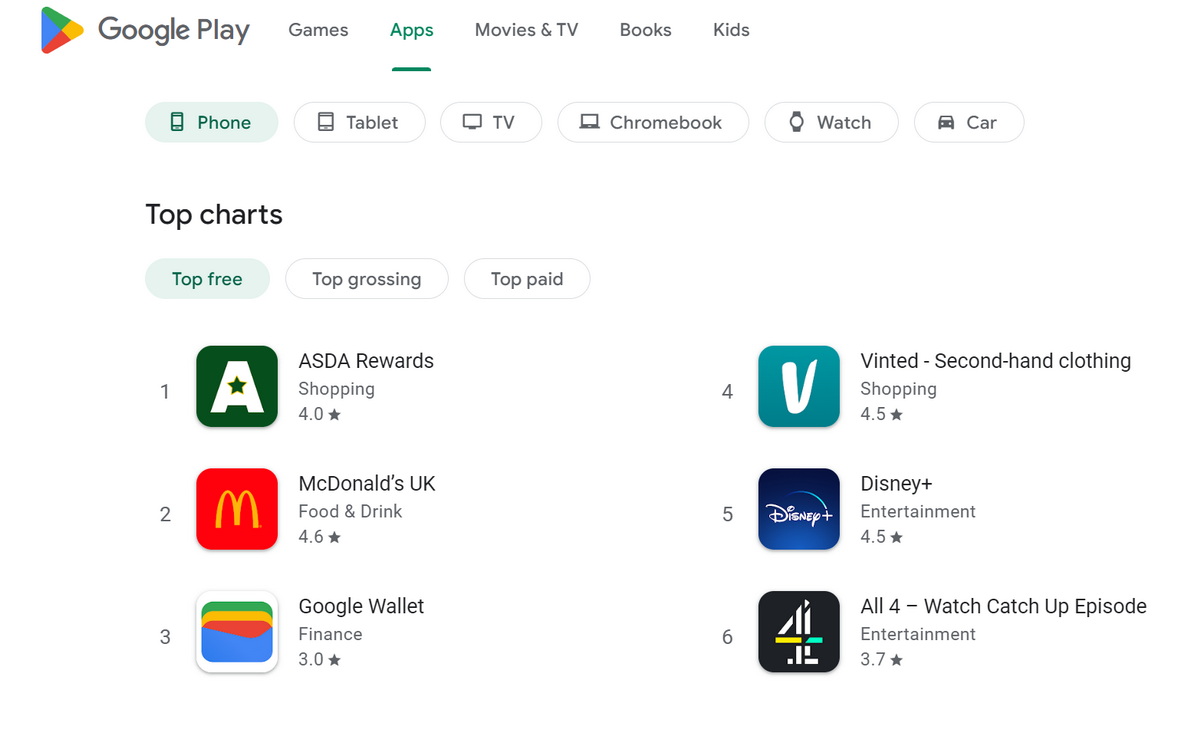The height and width of the screenshot is (743, 1200).
Task: Open the Google Wallet app icon
Action: 237,632
